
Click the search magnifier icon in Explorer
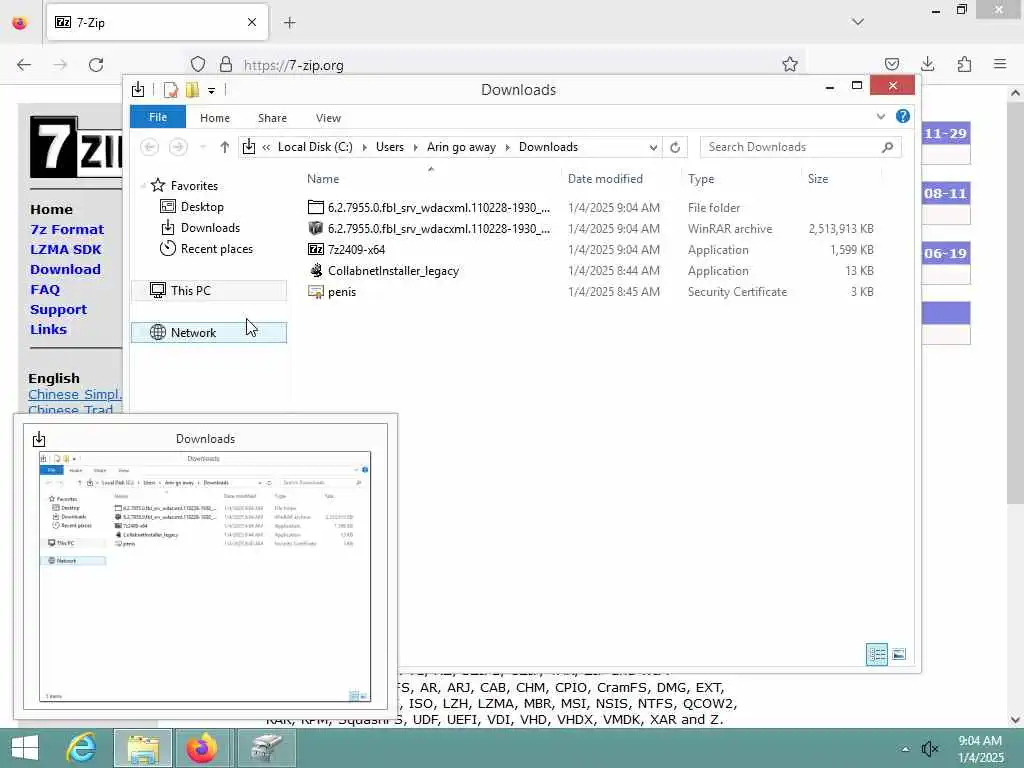[x=887, y=147]
